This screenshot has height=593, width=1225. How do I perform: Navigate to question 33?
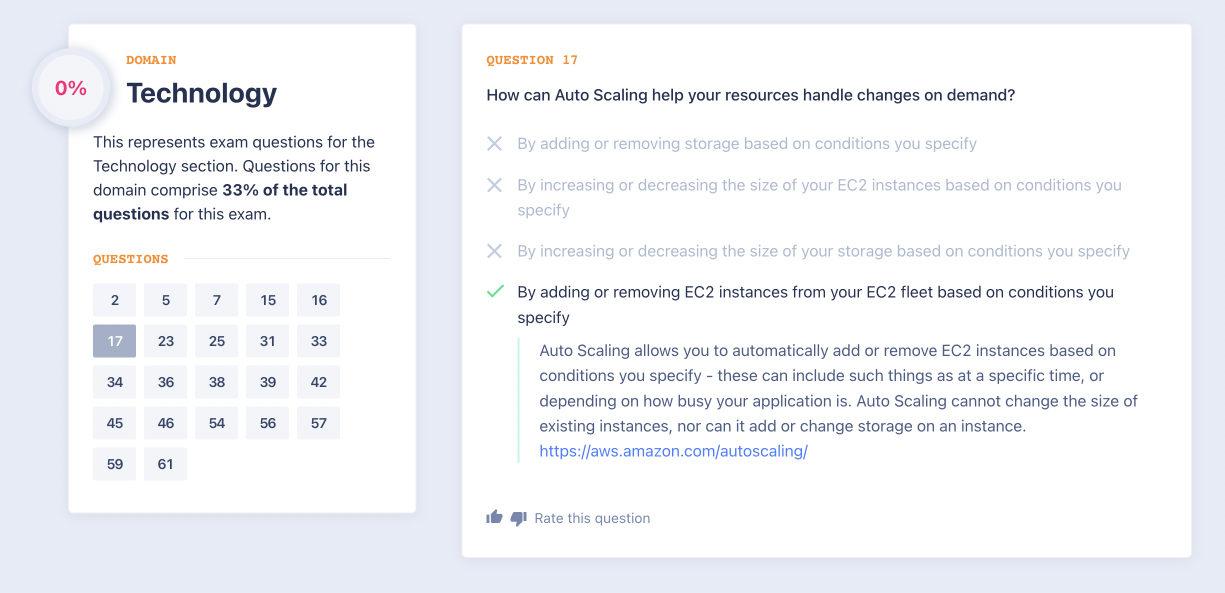pyautogui.click(x=319, y=341)
